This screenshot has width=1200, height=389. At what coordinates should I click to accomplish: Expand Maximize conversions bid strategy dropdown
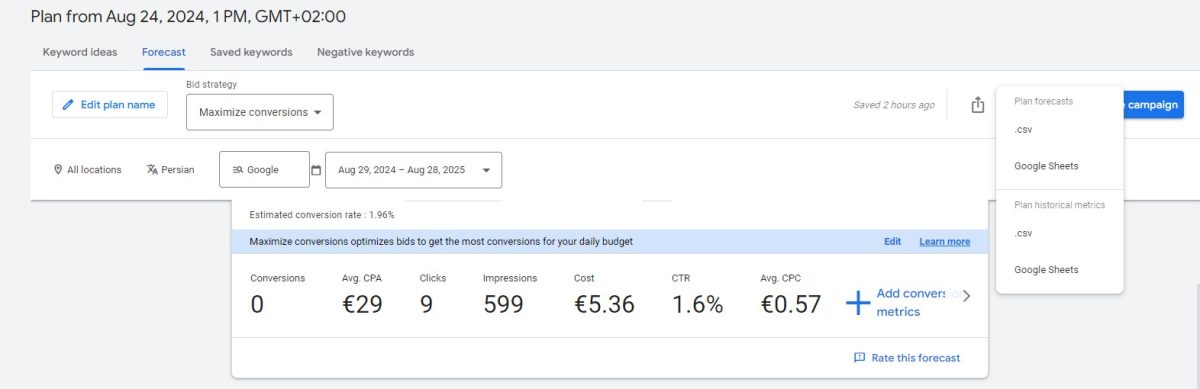(x=260, y=112)
